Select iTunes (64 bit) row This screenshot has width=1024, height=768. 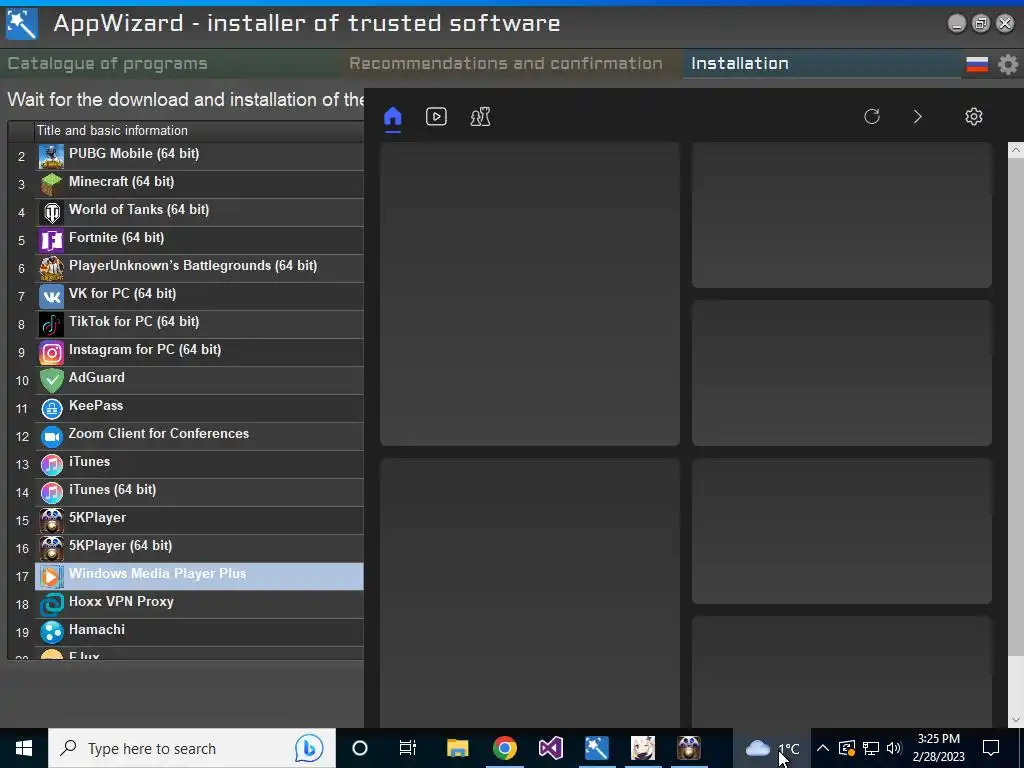[199, 493]
